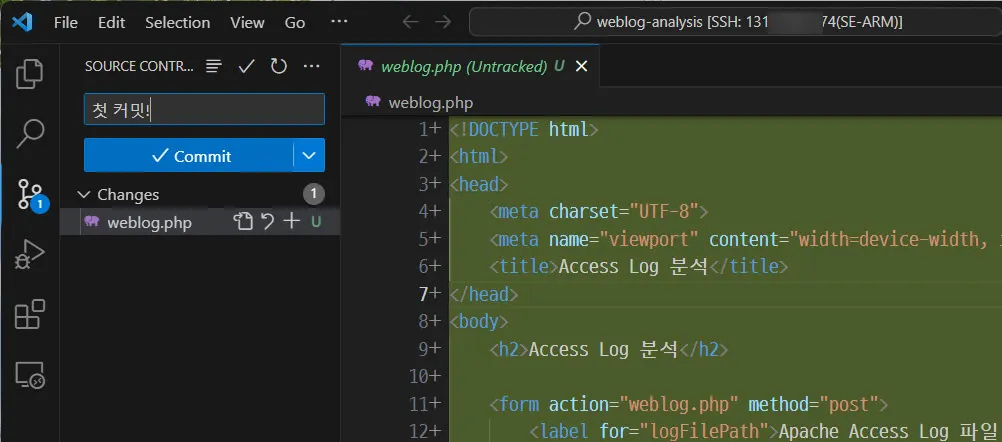Select weblog.php in the Changes list

click(200, 222)
